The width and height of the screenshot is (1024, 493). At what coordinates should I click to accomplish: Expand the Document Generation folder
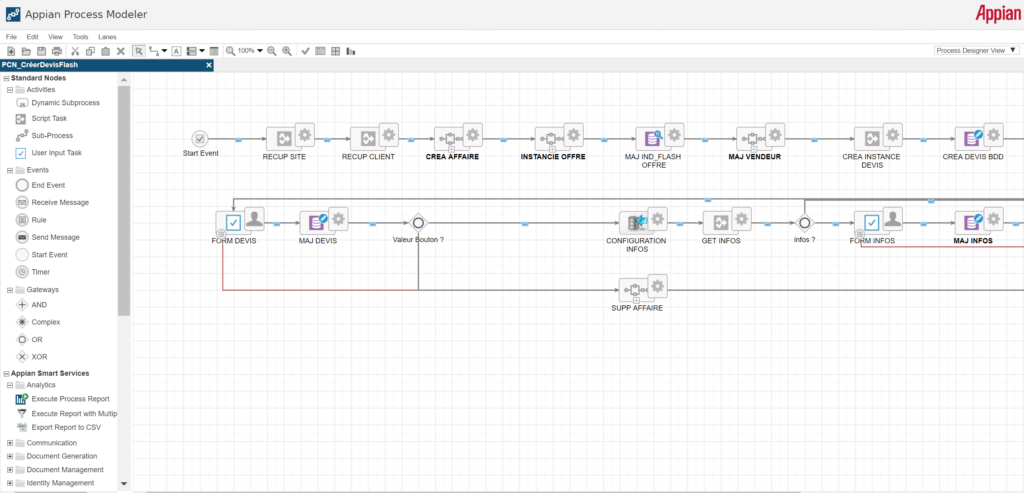click(10, 456)
